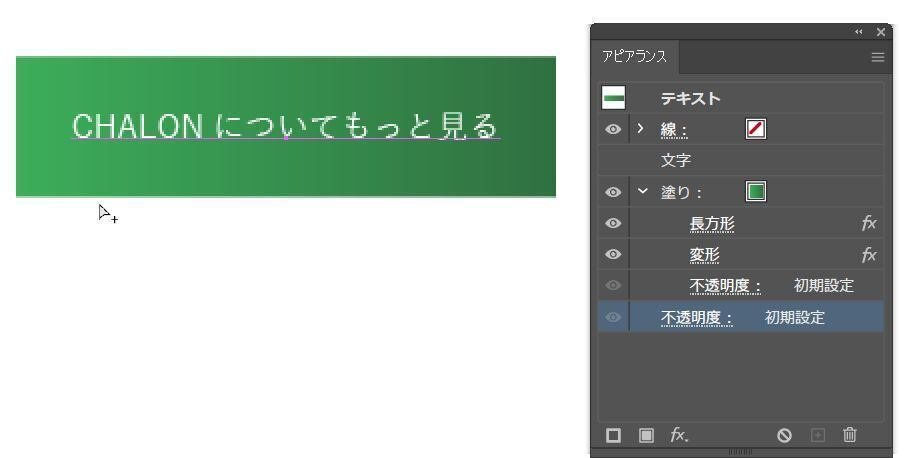Click the Add New Stroke icon

point(613,435)
